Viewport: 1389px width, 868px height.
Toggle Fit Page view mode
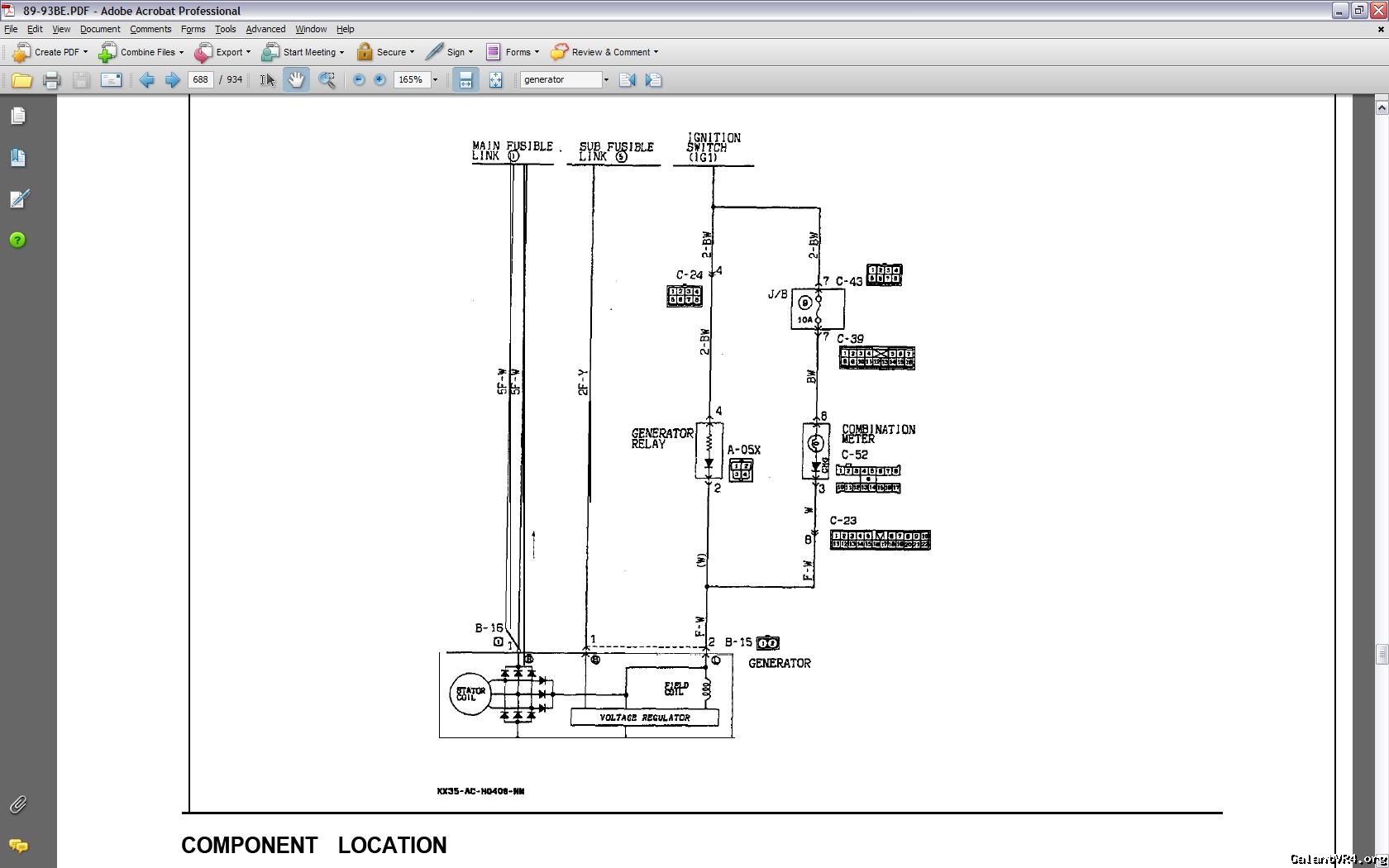coord(495,80)
